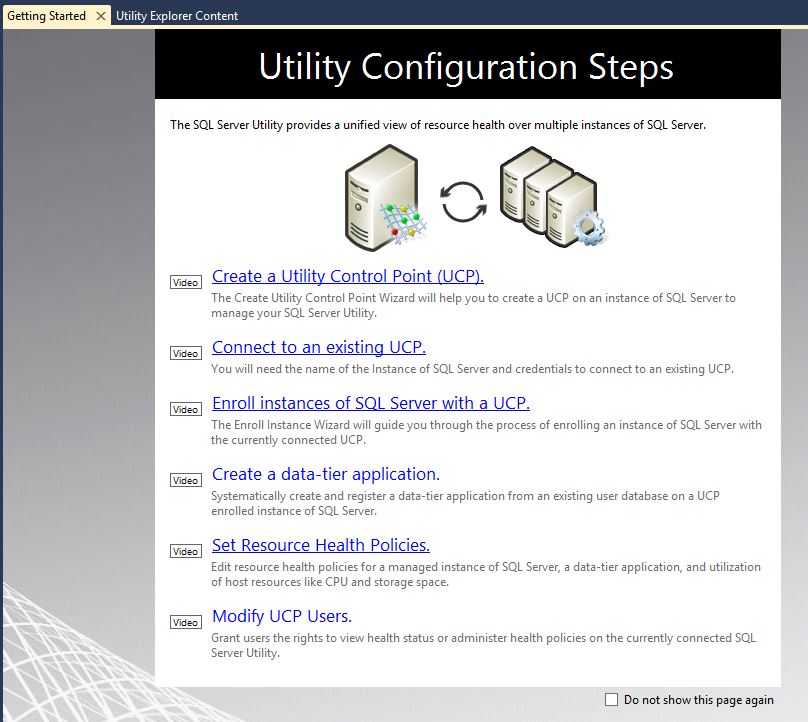Click the SQL Server Utility intro sentence
Image resolution: width=808 pixels, height=722 pixels.
pos(438,125)
